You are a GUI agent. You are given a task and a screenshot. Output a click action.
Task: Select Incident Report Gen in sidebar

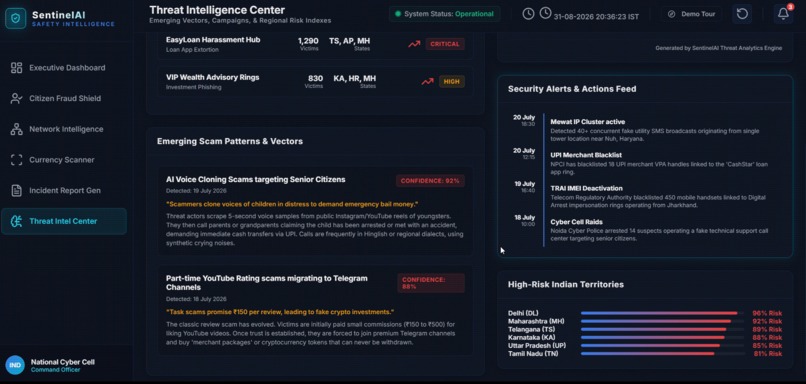click(x=64, y=191)
